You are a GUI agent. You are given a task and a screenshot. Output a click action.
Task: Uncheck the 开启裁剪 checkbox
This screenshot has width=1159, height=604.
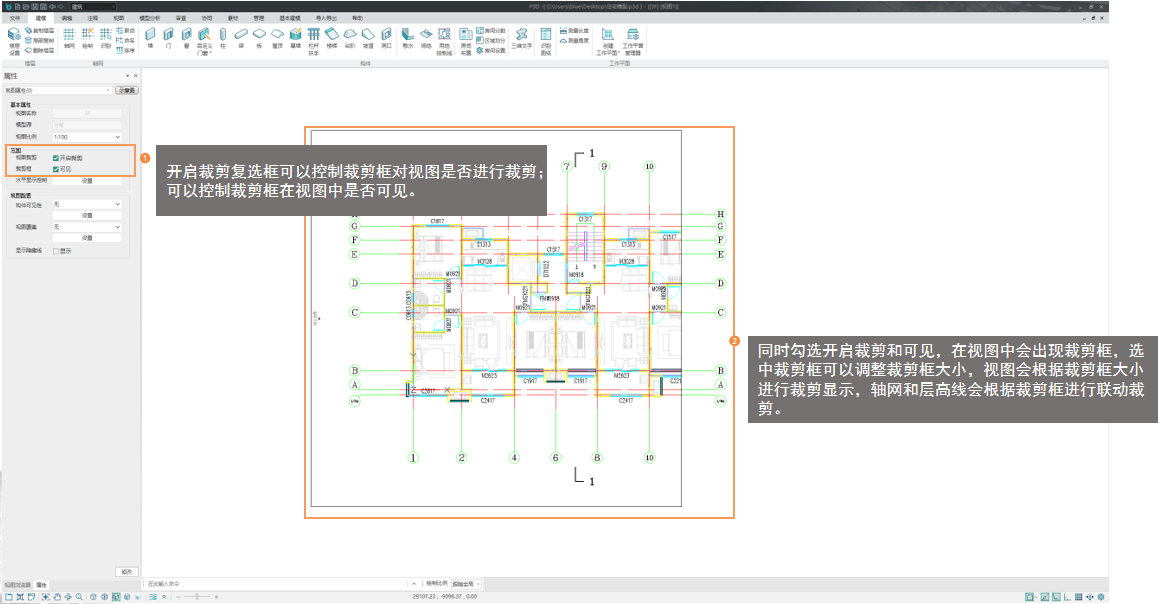pos(56,158)
